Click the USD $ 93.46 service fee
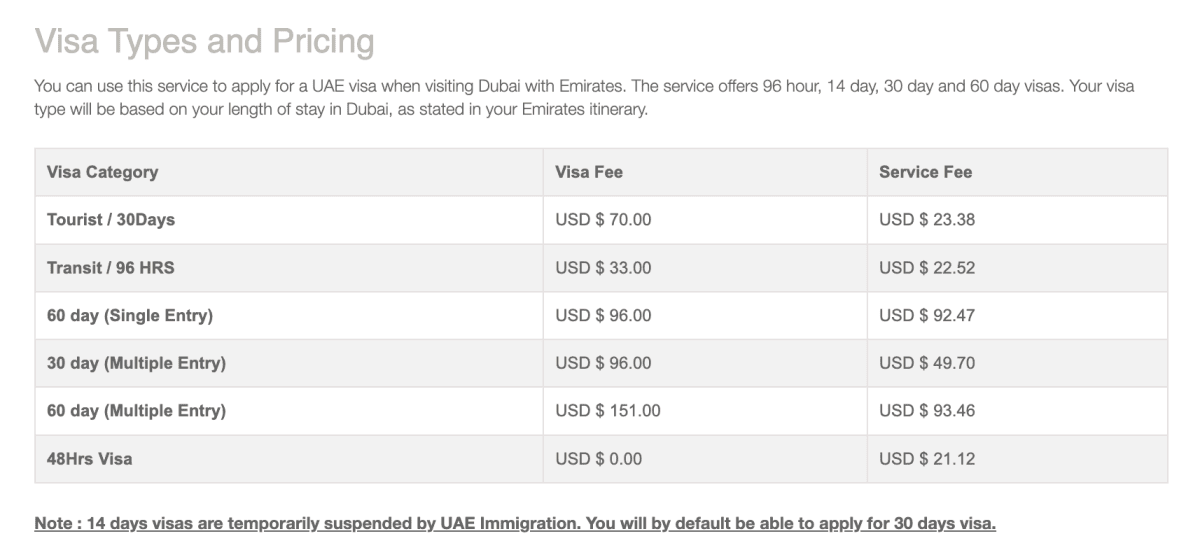The width and height of the screenshot is (1200, 550). pos(927,411)
